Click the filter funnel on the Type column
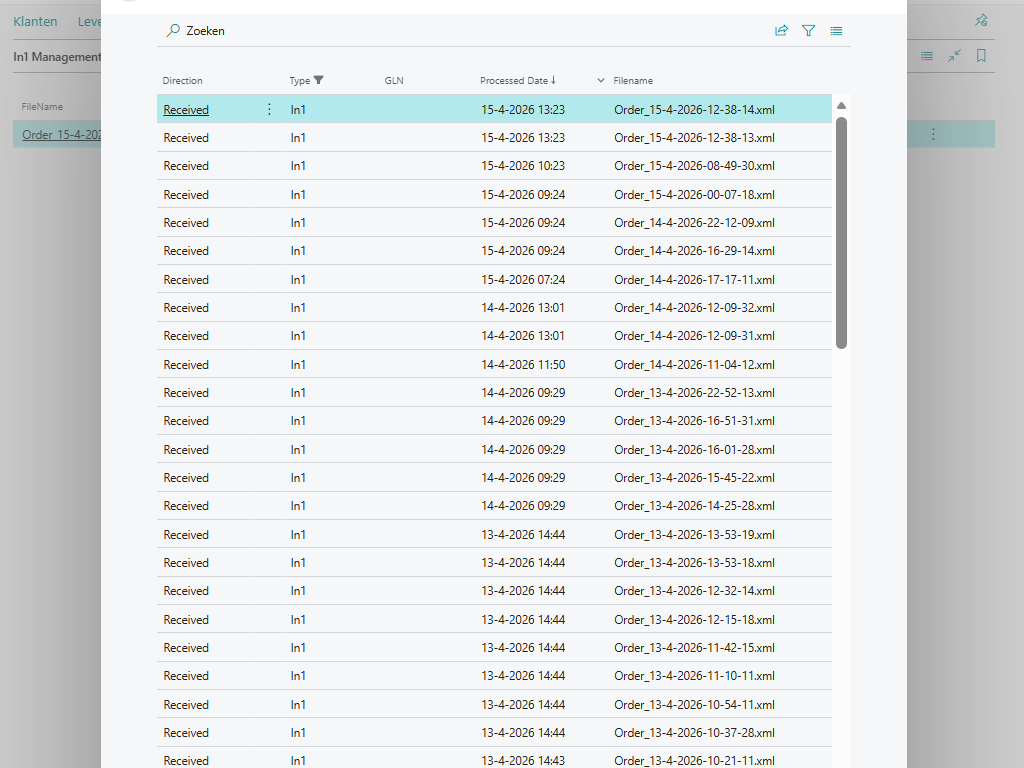 [319, 80]
